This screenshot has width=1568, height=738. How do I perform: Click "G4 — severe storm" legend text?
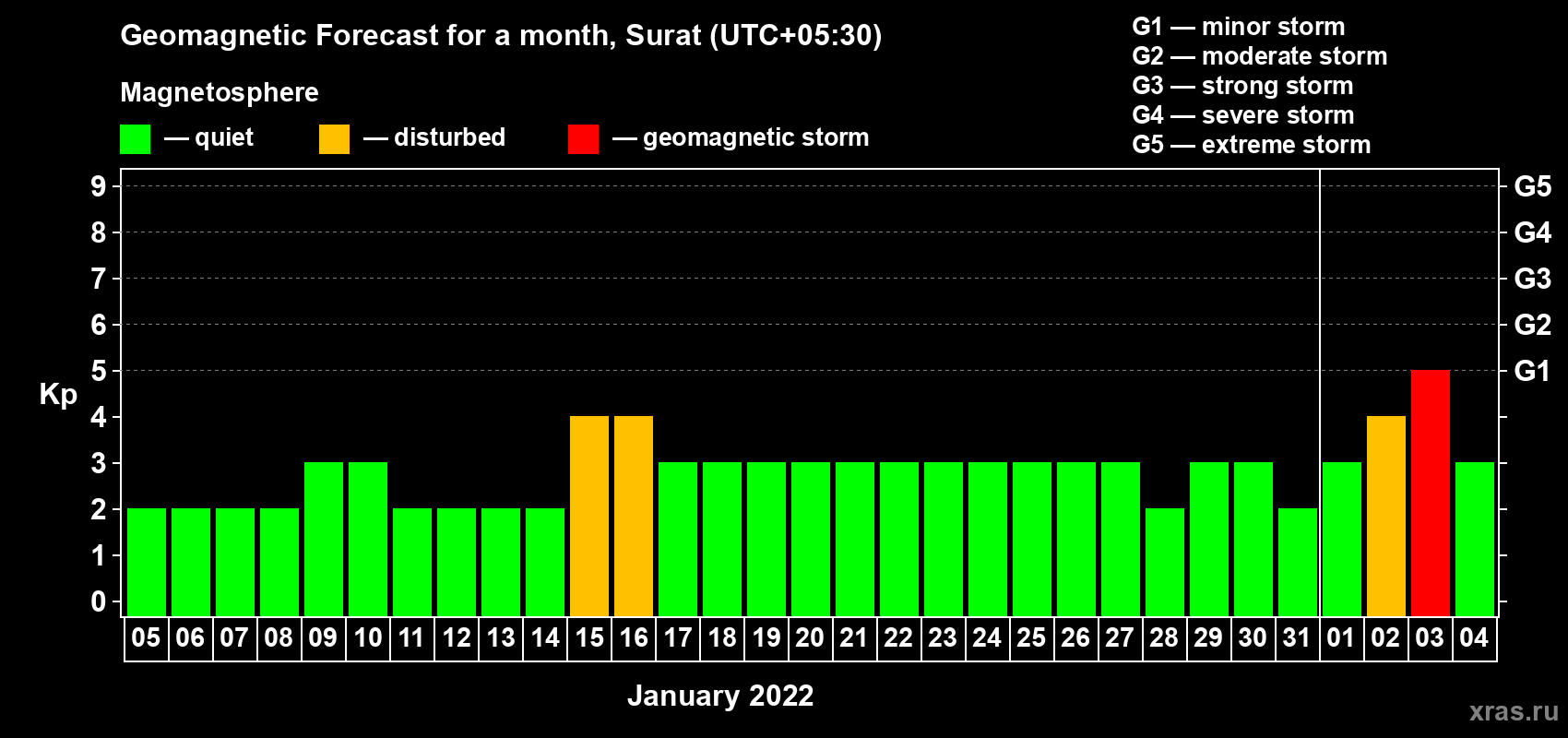click(1243, 115)
